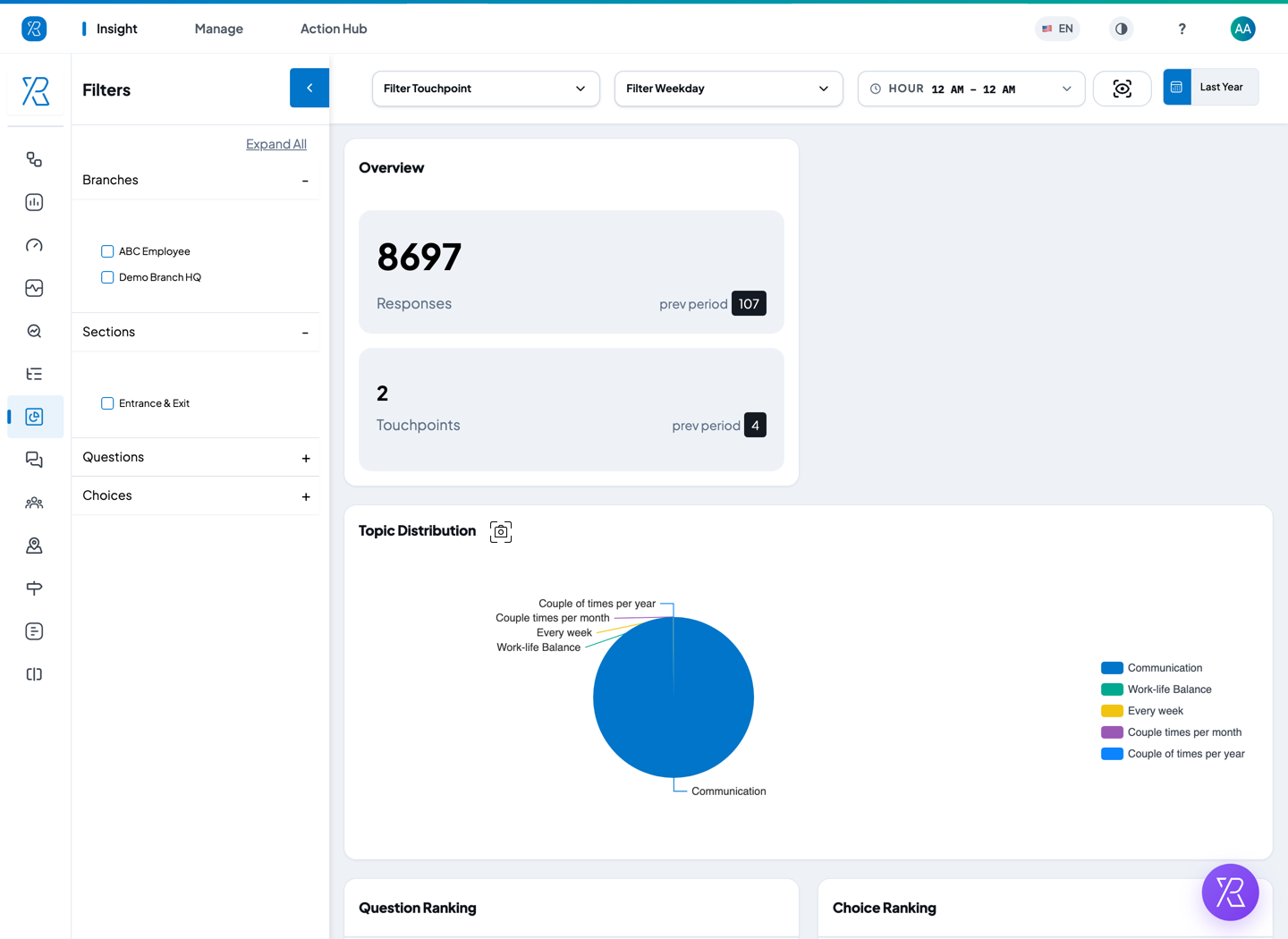The width and height of the screenshot is (1288, 939).
Task: Open the activity pulse sidebar icon
Action: click(34, 288)
